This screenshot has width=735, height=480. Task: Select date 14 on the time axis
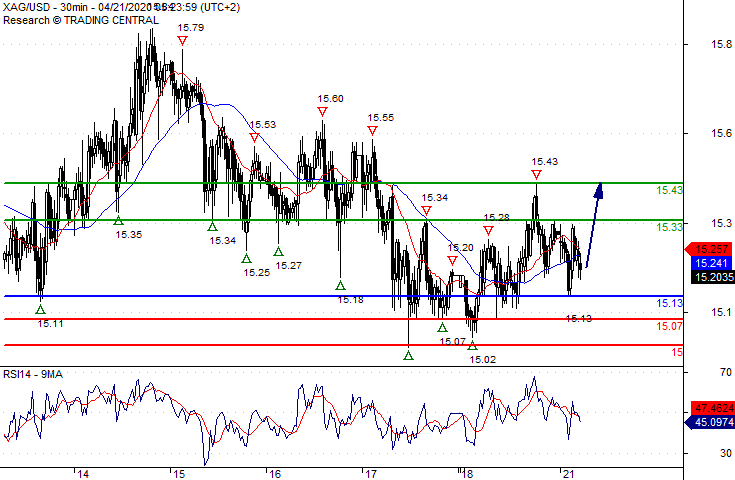click(x=82, y=474)
